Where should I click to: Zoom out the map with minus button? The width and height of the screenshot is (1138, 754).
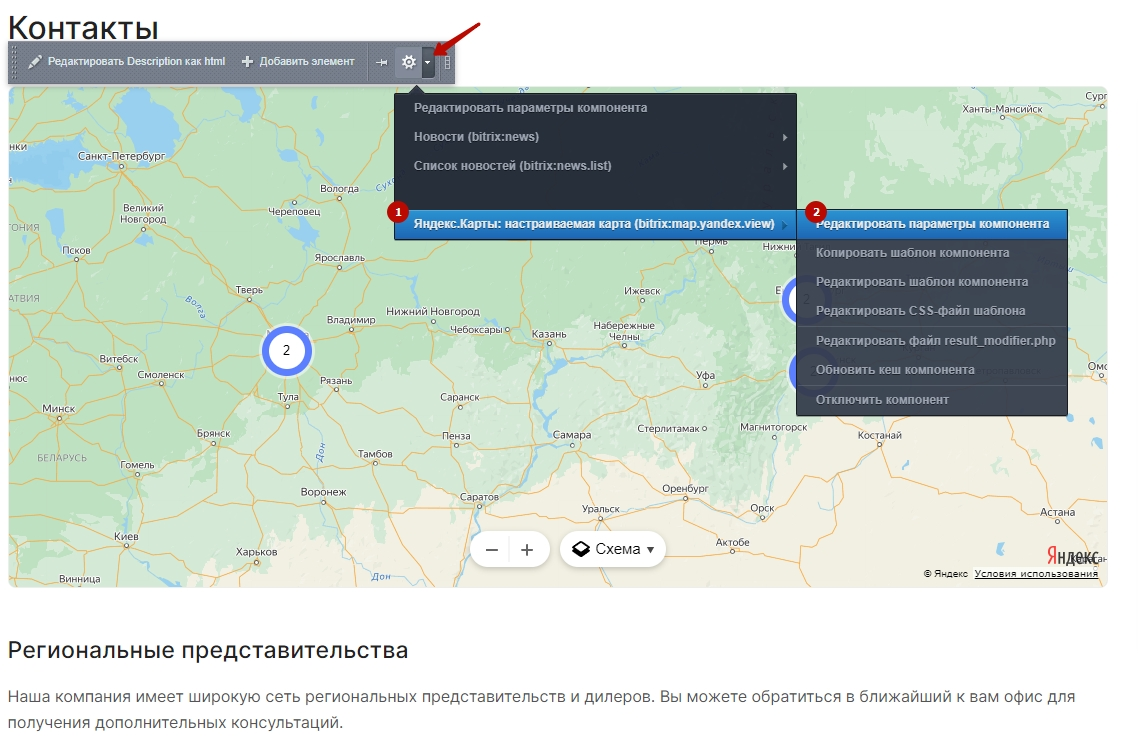[x=491, y=550]
